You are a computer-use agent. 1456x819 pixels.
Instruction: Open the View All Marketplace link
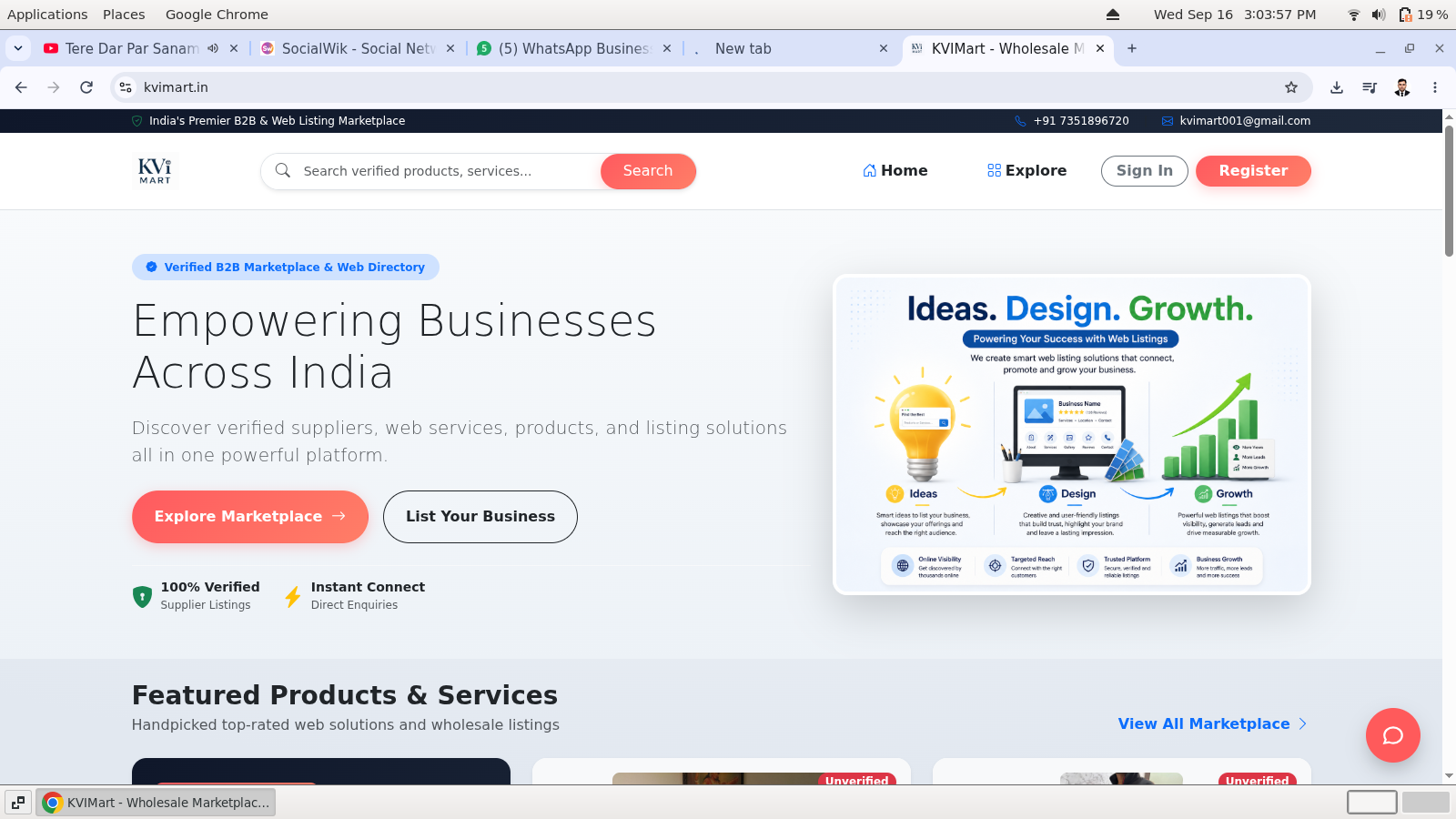tap(1213, 723)
